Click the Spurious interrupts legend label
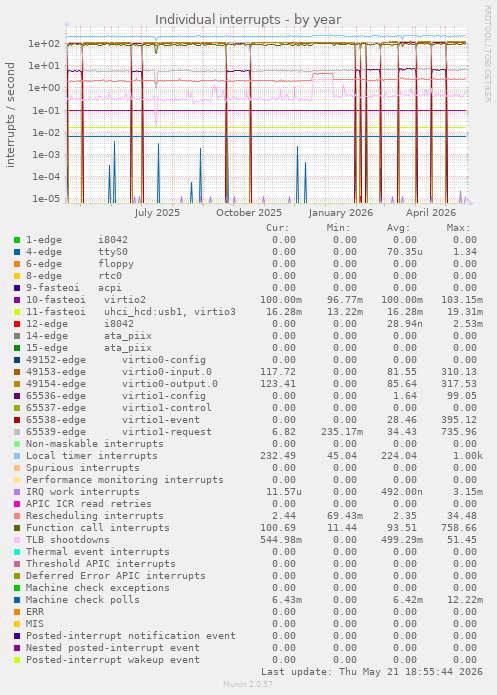This screenshot has height=695, width=497. pyautogui.click(x=82, y=468)
